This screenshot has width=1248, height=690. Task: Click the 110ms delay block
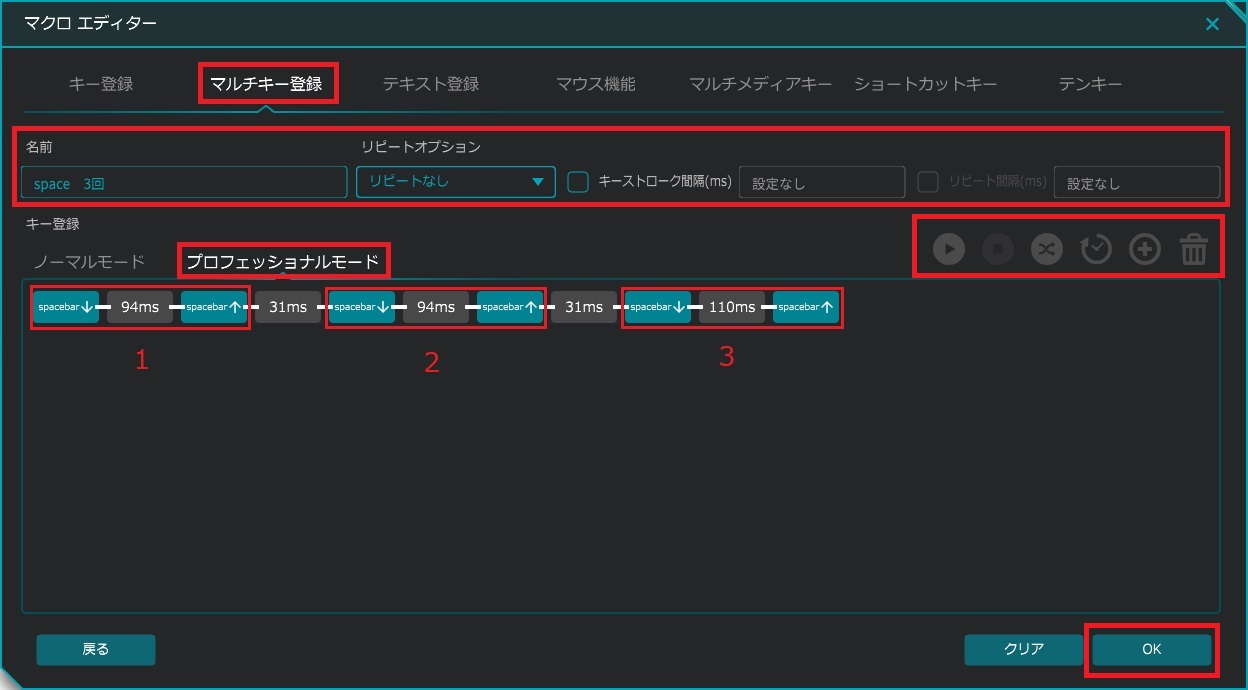coord(731,307)
